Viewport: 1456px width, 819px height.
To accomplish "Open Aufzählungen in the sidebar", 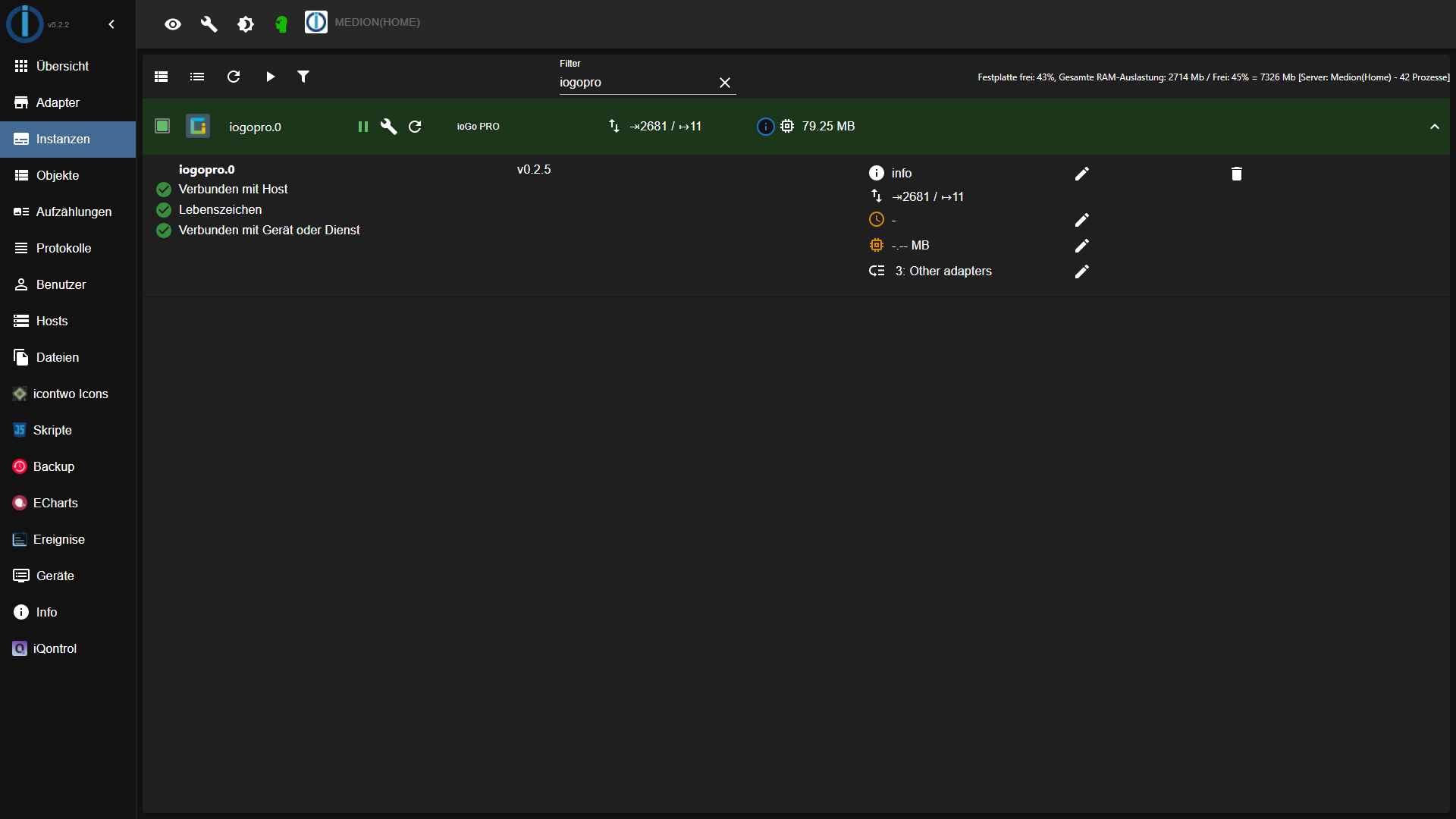I will 68,212.
